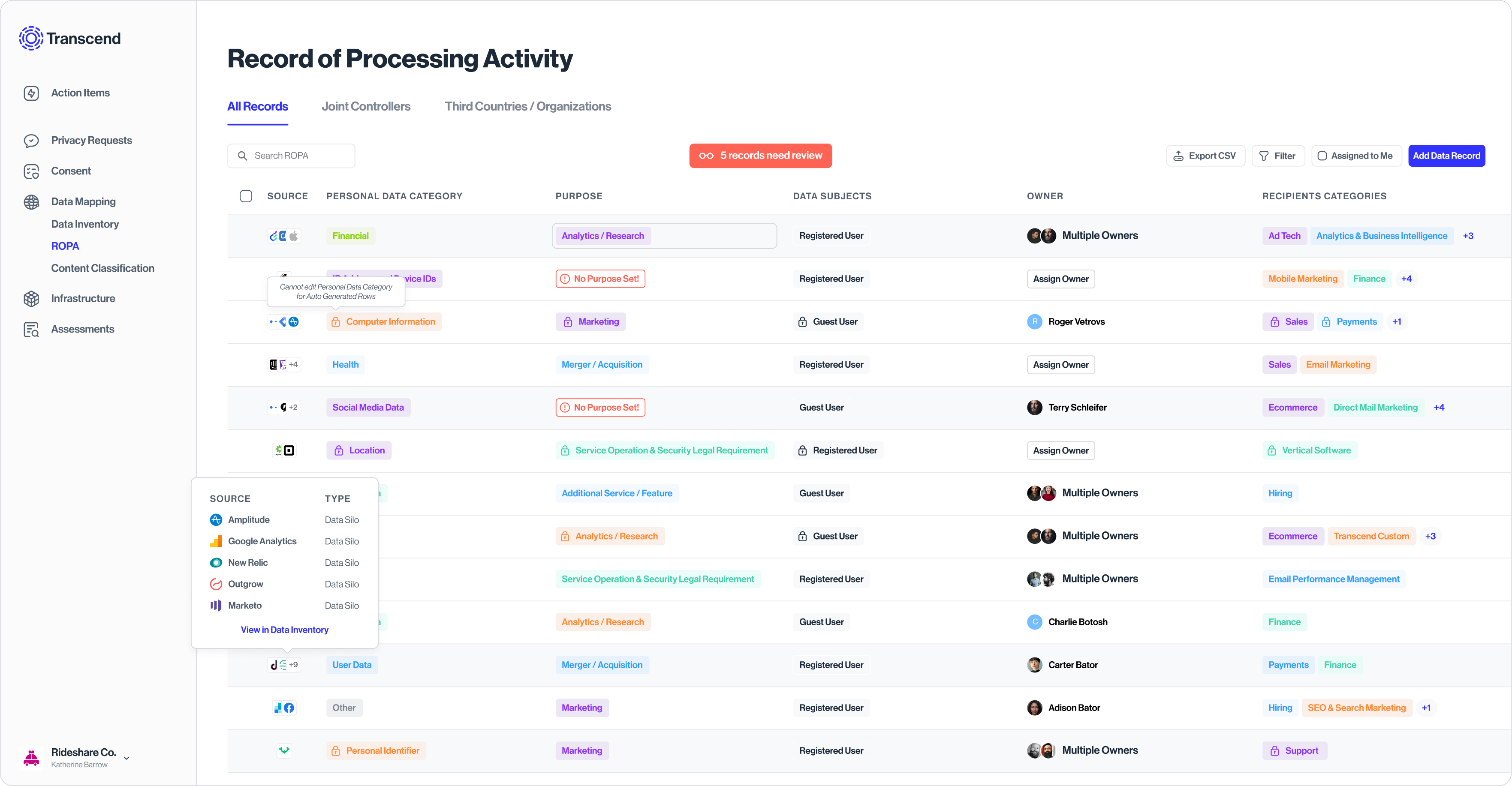
Task: Expand +9 sources on User Data row
Action: click(293, 665)
